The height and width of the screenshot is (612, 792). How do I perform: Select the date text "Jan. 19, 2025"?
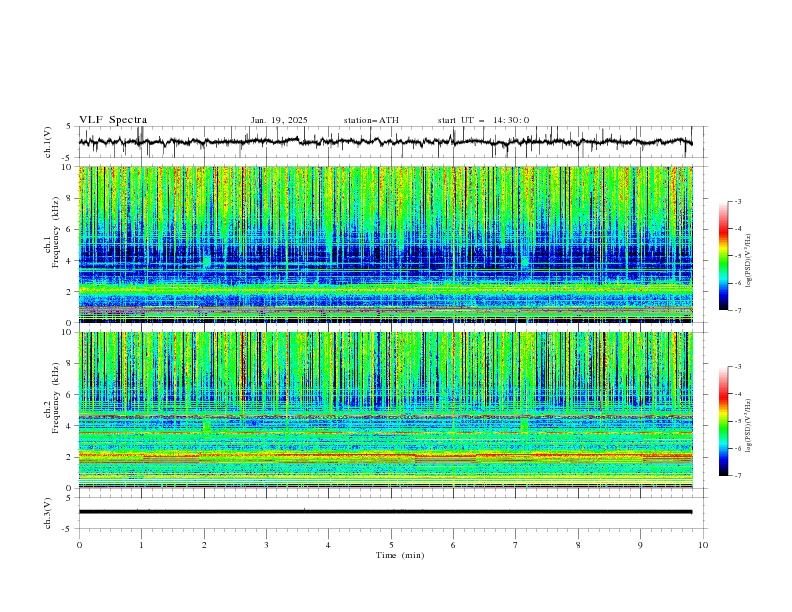click(279, 120)
